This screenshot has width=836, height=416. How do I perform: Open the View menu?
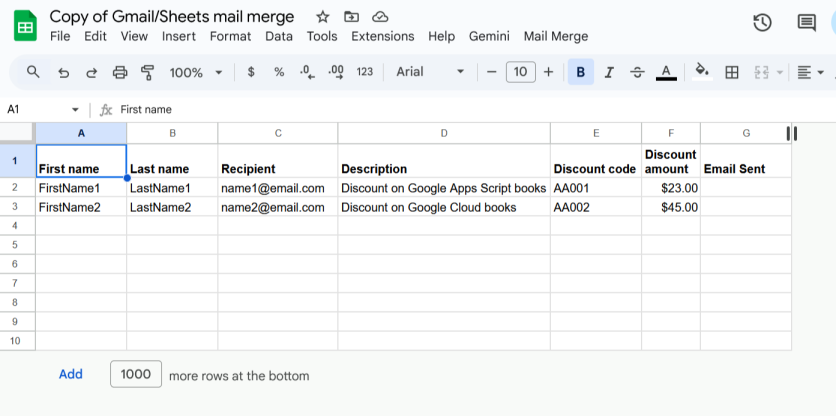(x=134, y=36)
